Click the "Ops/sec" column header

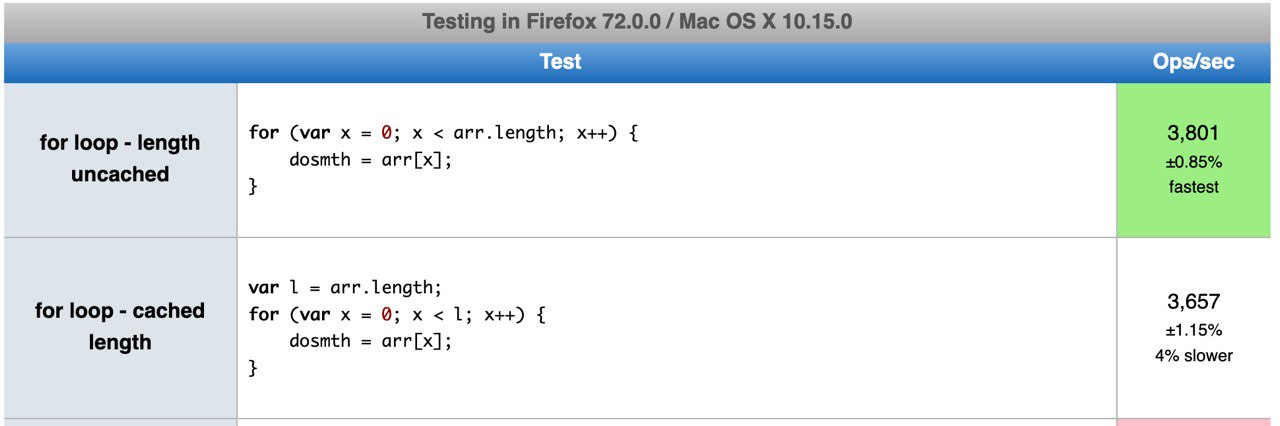(1194, 62)
